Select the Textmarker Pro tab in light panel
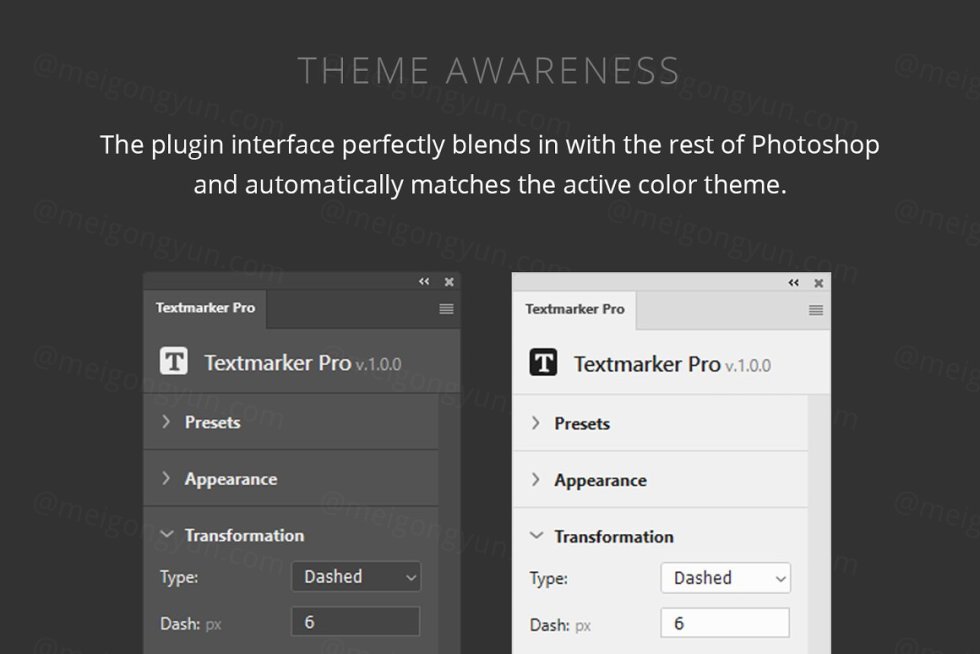This screenshot has width=980, height=654. [575, 309]
